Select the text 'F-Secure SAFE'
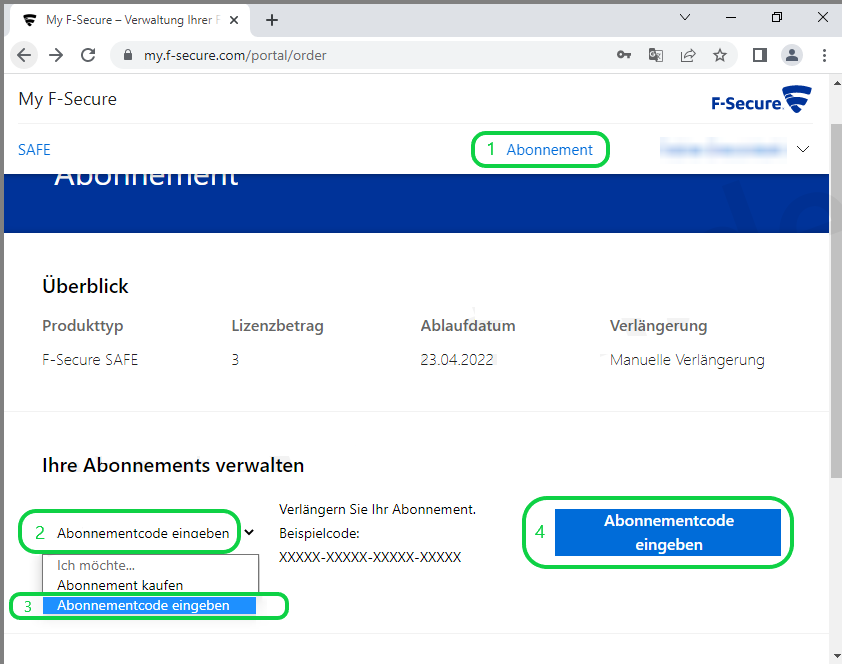This screenshot has width=842, height=664. point(90,360)
